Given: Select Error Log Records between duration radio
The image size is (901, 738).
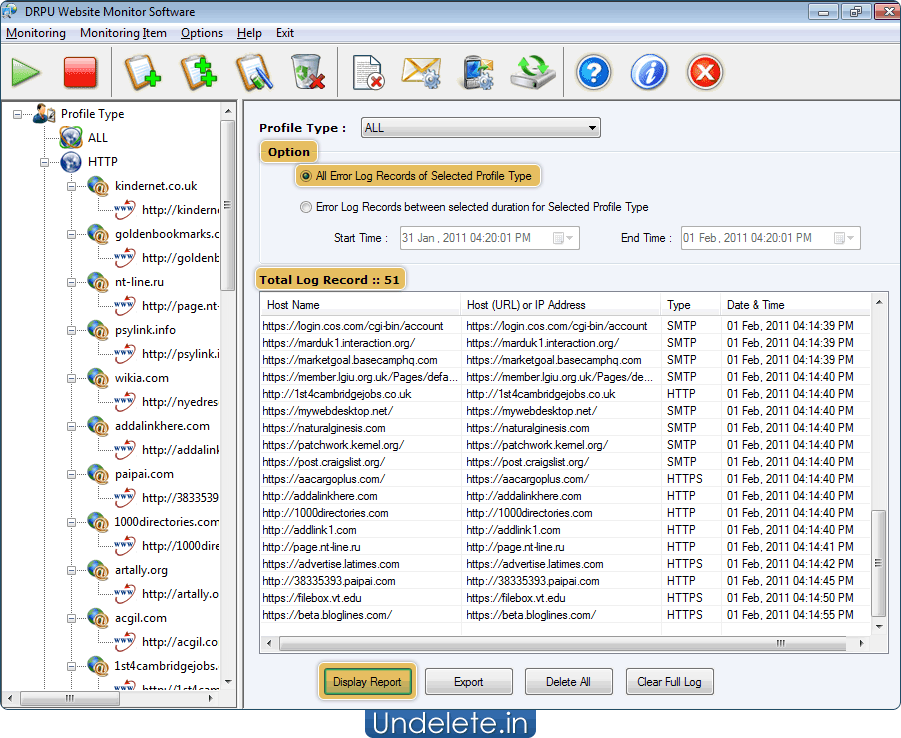Looking at the screenshot, I should pos(306,207).
